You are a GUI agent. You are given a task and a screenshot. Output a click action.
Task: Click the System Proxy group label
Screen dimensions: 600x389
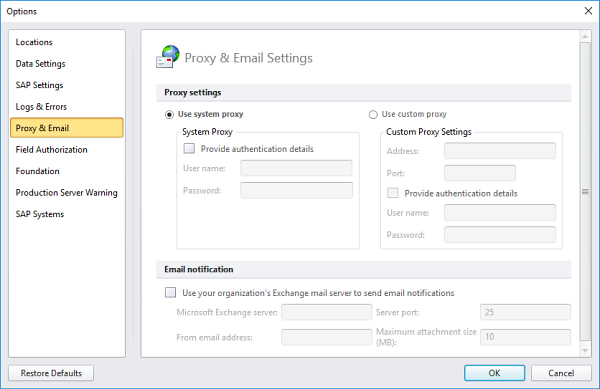click(x=207, y=132)
